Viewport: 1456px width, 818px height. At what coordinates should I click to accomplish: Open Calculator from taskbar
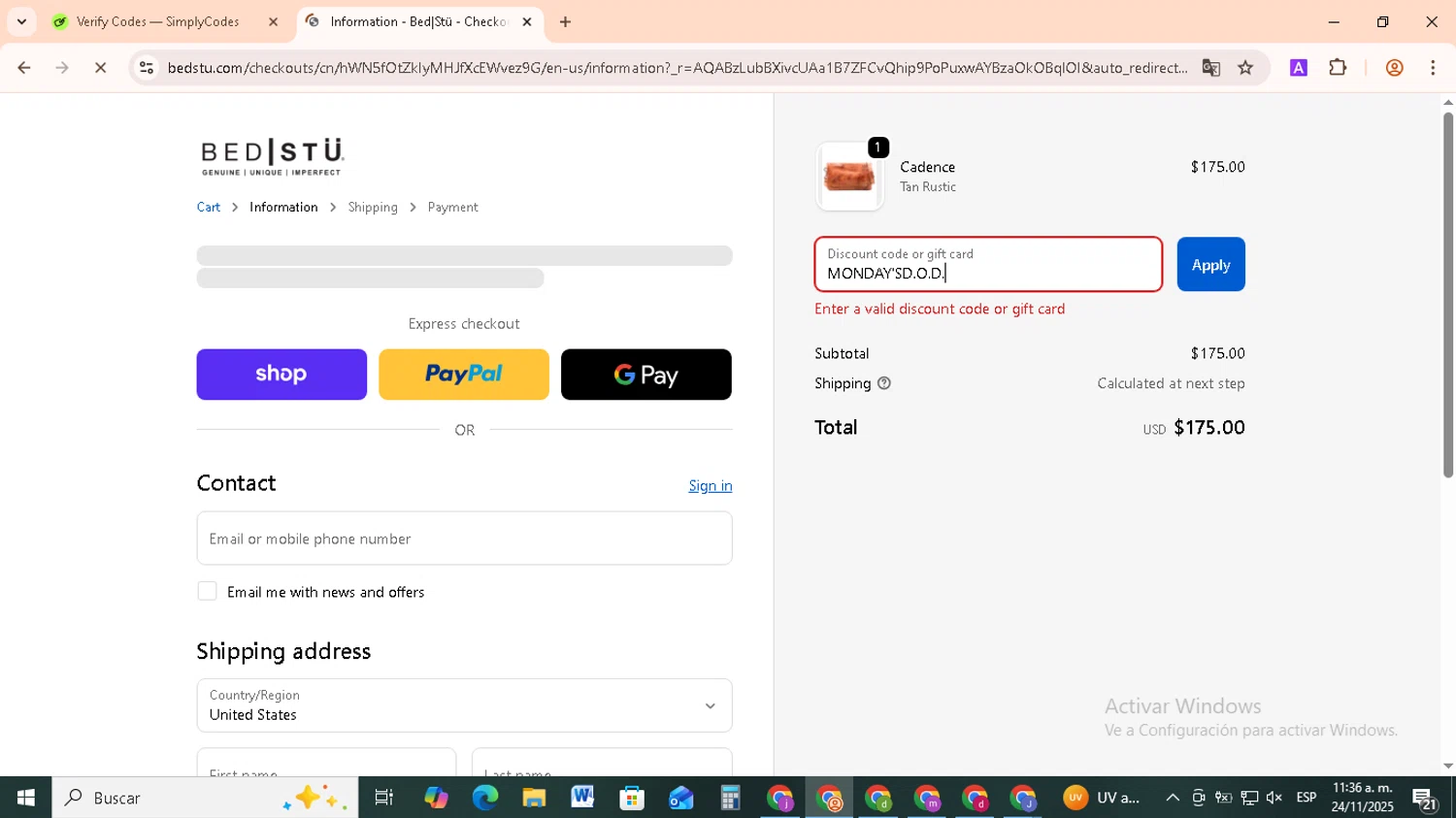(730, 798)
